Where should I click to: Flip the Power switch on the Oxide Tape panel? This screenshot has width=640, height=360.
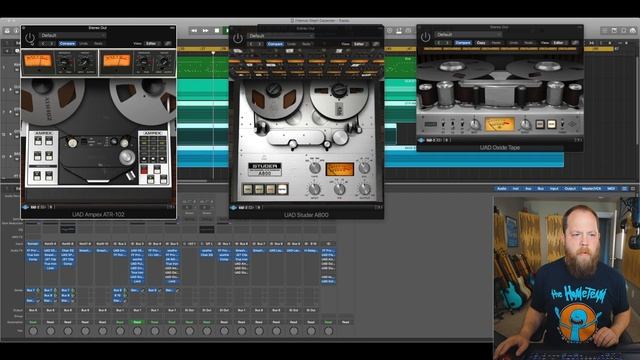point(562,124)
